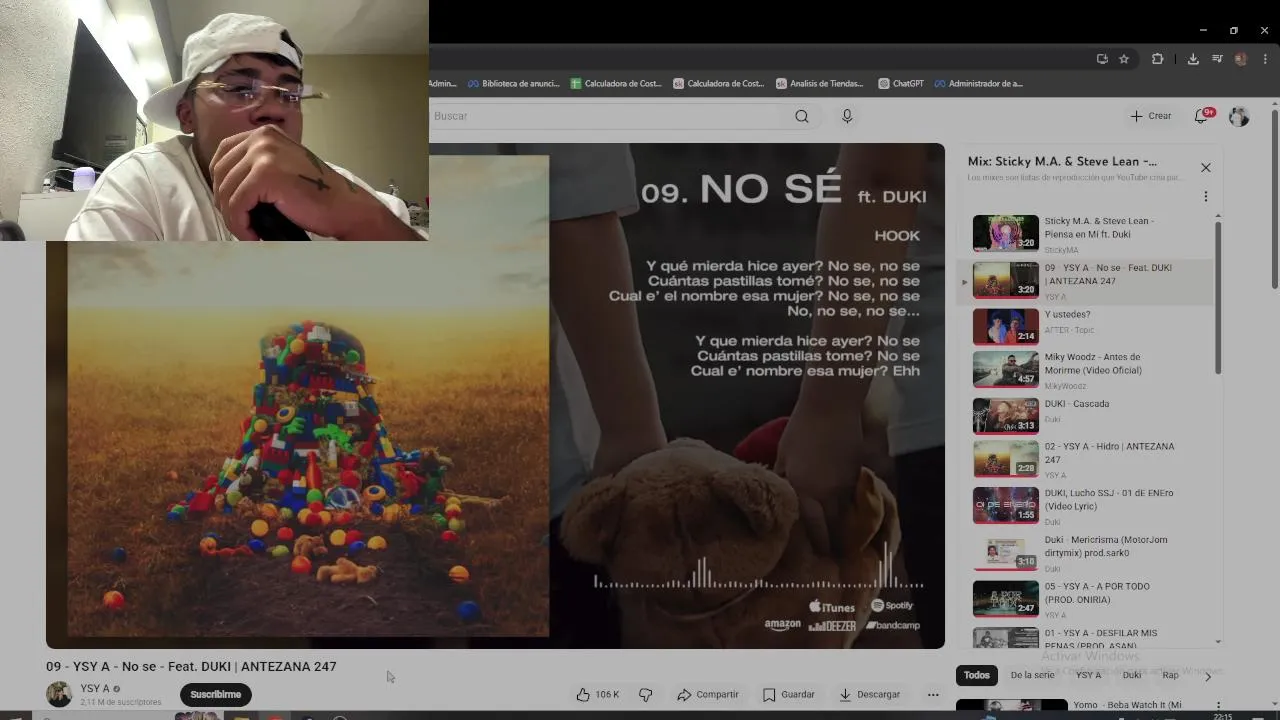Select the Duki chip

pyautogui.click(x=1132, y=675)
